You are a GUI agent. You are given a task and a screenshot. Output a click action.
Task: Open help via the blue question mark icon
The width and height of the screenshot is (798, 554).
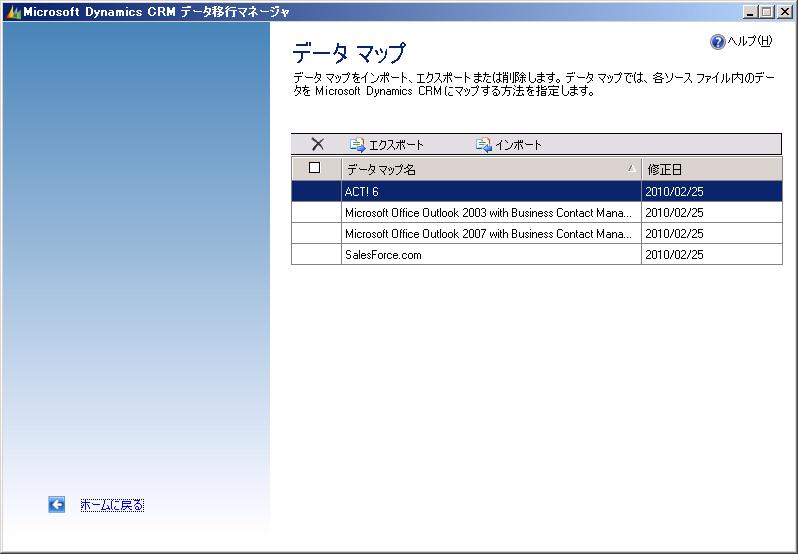coord(717,42)
